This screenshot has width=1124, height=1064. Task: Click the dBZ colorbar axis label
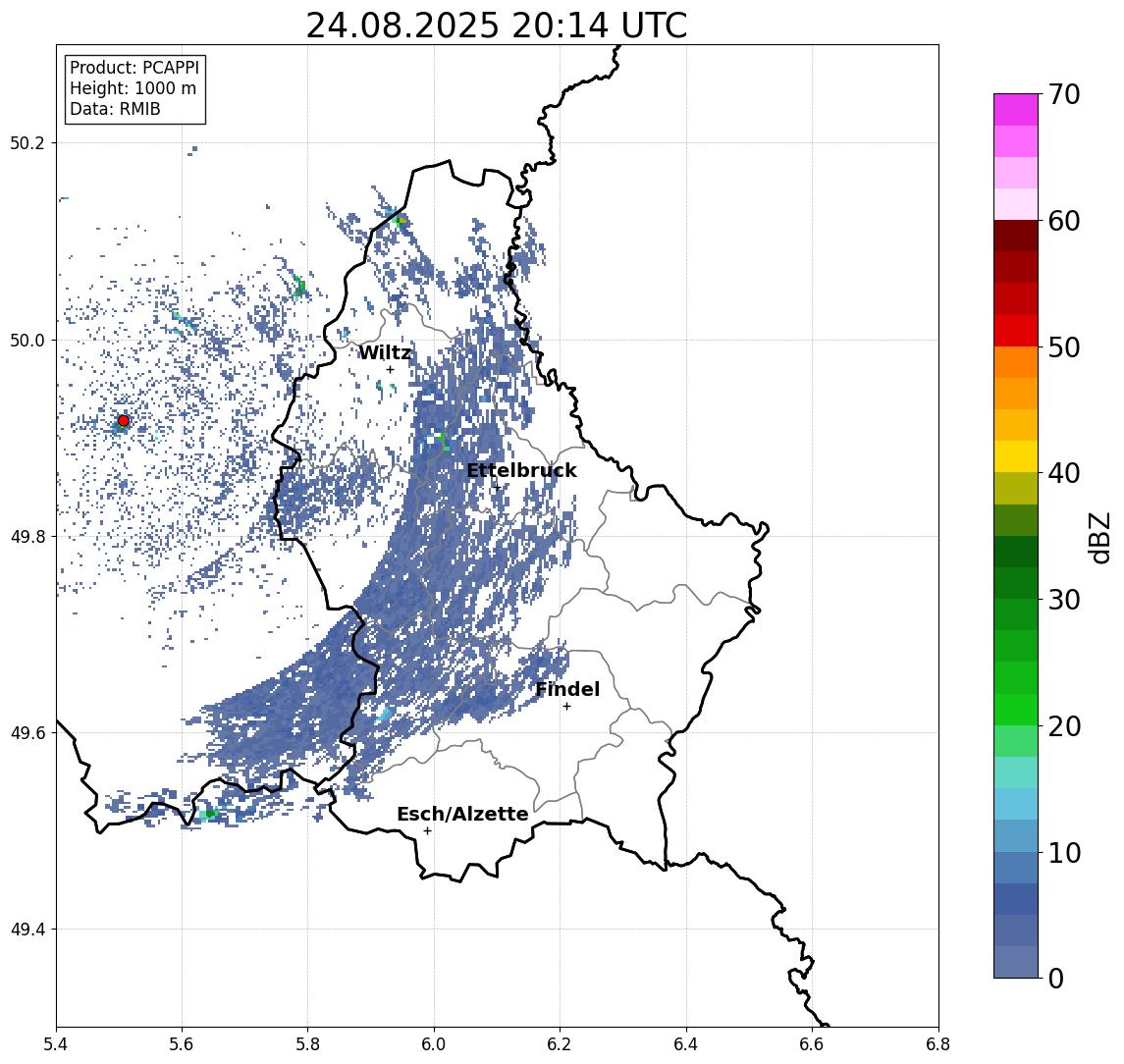(1099, 537)
